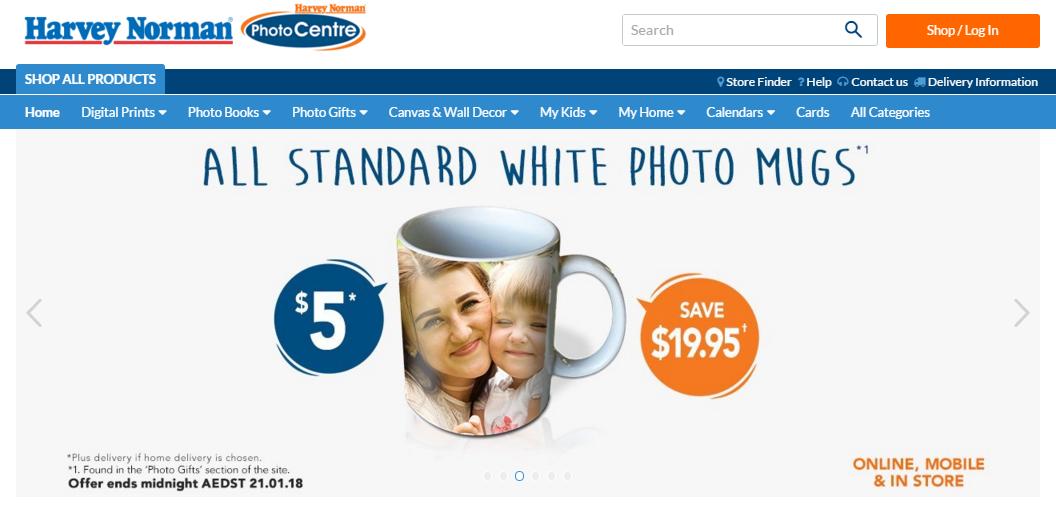Select the last carousel dot

[x=567, y=476]
